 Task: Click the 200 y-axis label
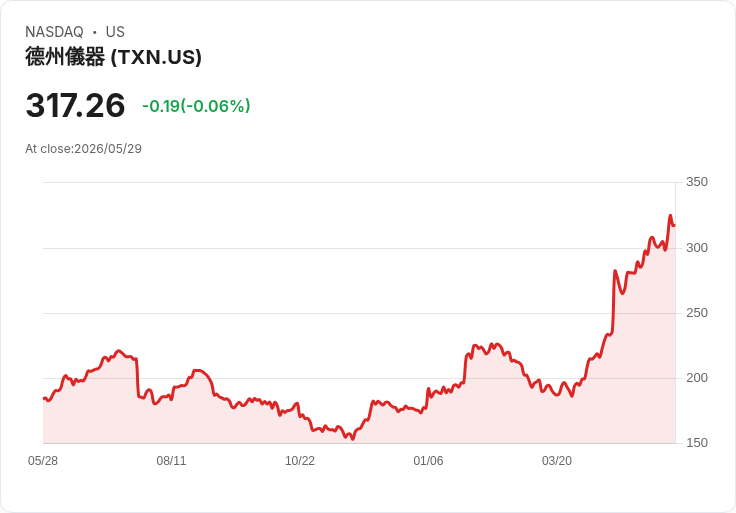697,378
